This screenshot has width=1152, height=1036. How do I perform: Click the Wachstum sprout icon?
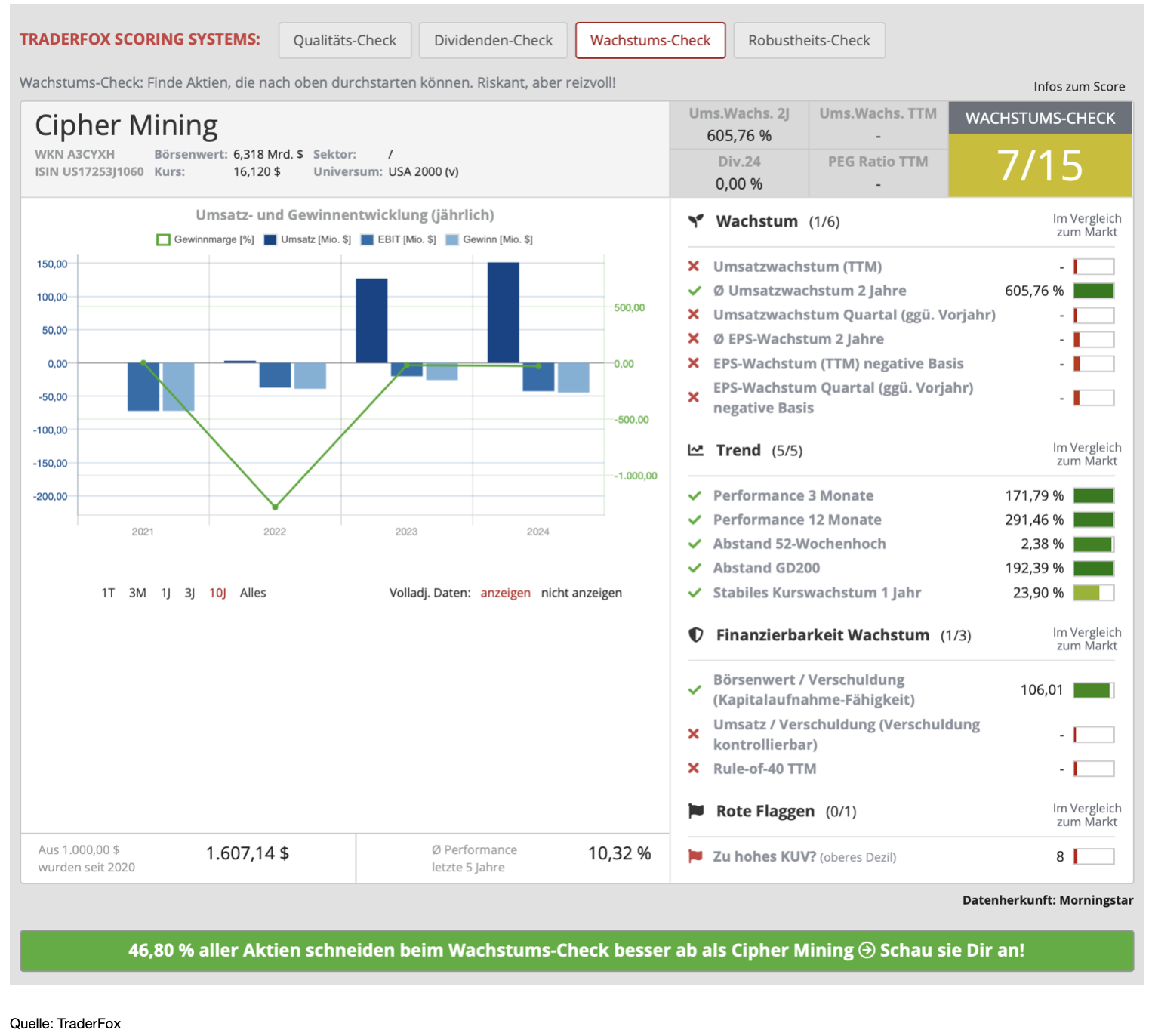(x=695, y=221)
